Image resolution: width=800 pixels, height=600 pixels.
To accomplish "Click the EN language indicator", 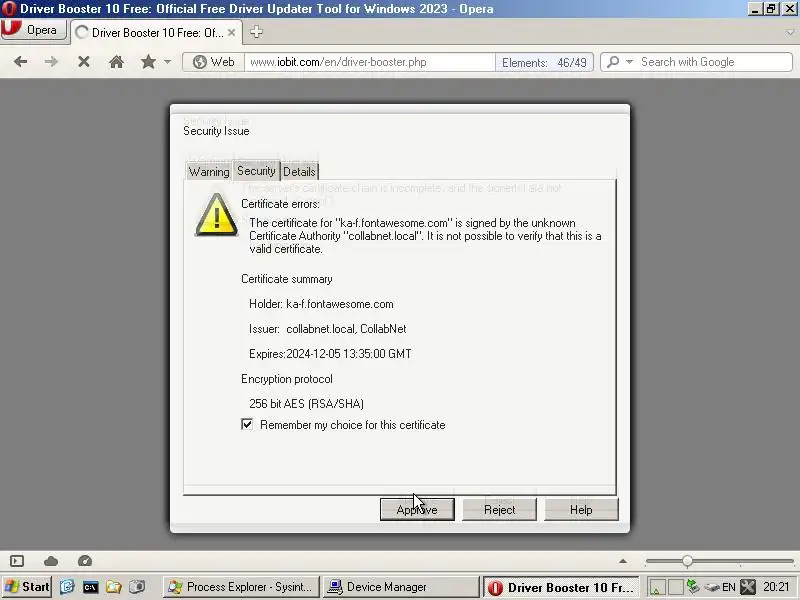I will [729, 587].
